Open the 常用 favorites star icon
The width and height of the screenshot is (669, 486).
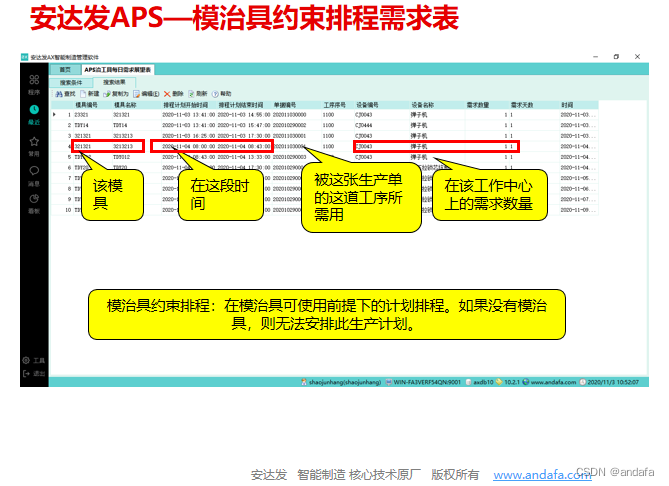34,141
